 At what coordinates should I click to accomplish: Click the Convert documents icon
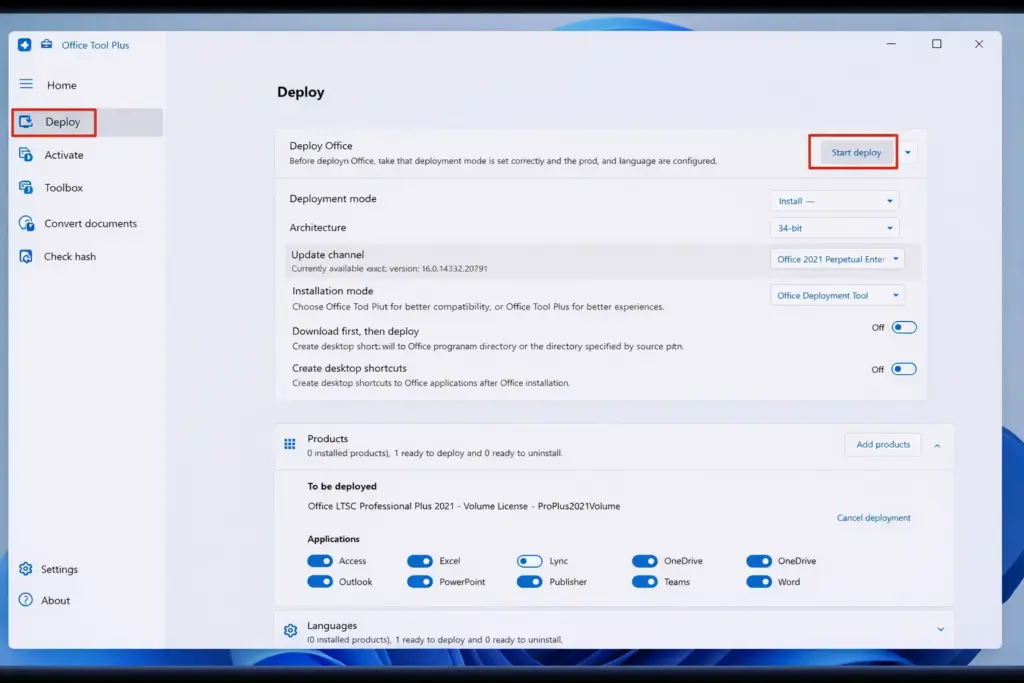26,223
